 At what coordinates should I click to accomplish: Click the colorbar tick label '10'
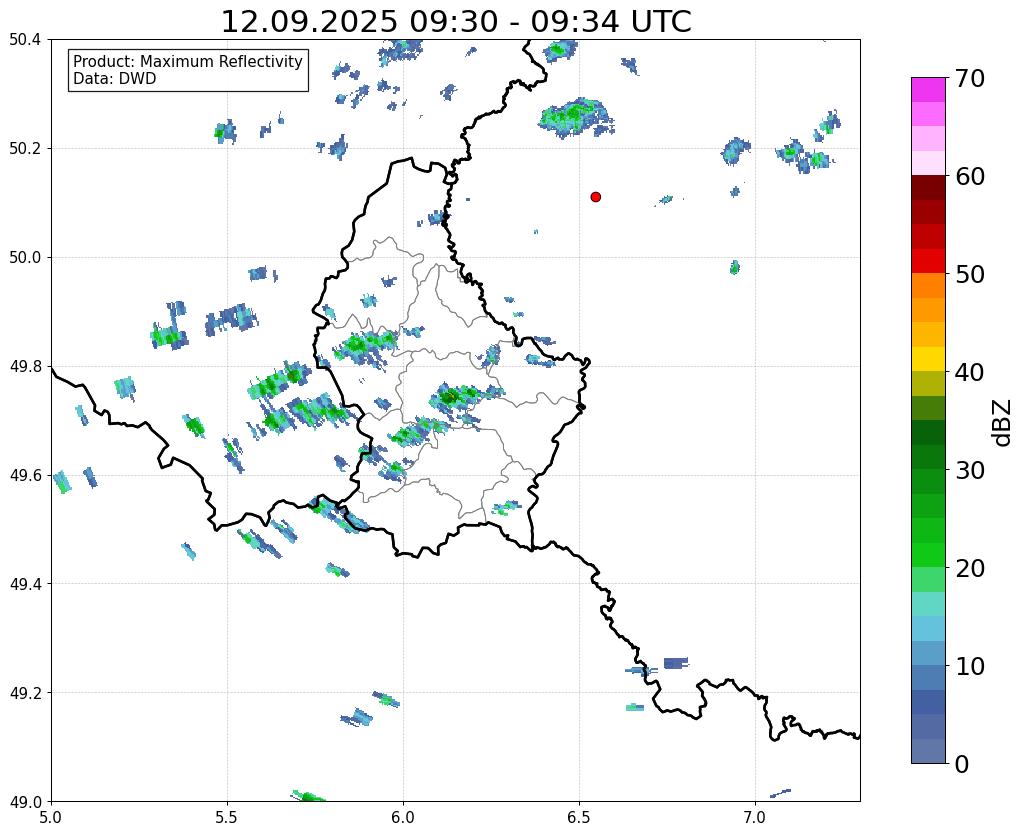970,666
